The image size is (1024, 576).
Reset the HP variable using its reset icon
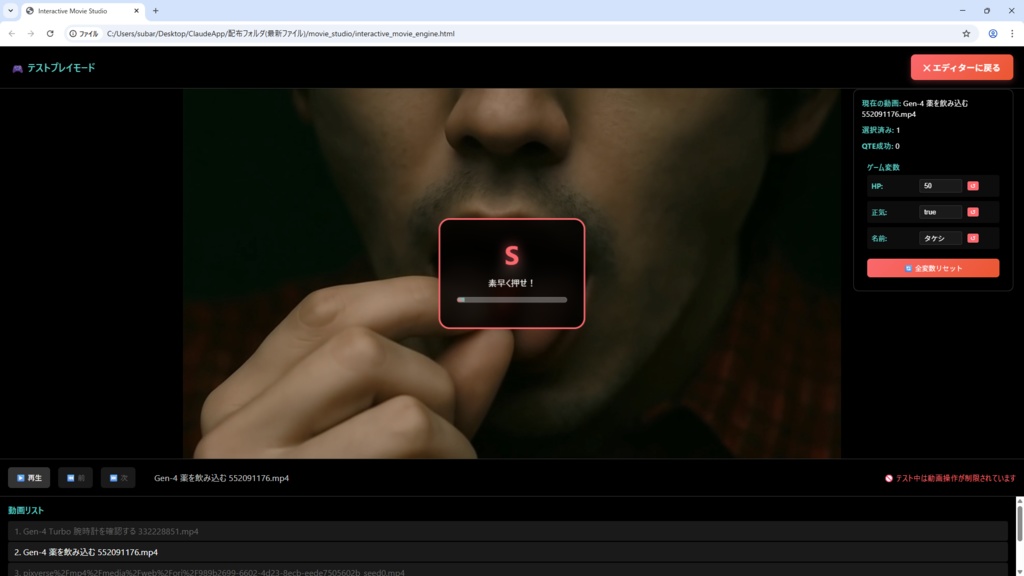(x=973, y=186)
